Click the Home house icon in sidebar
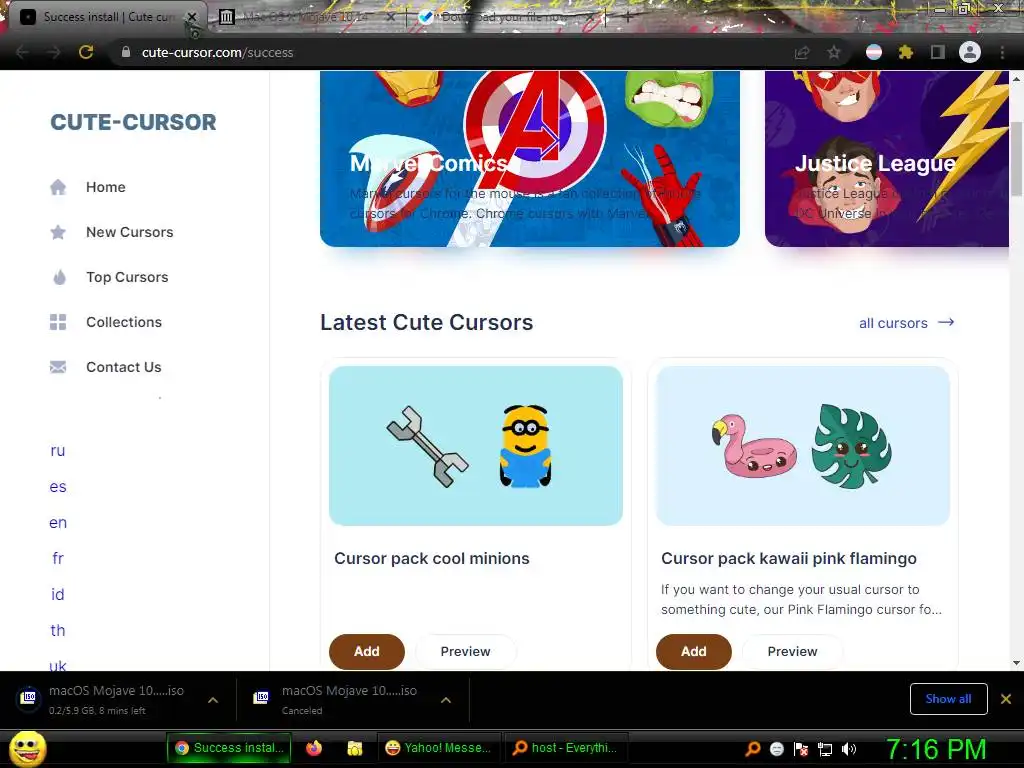Screen dimensions: 1024x768 58,187
